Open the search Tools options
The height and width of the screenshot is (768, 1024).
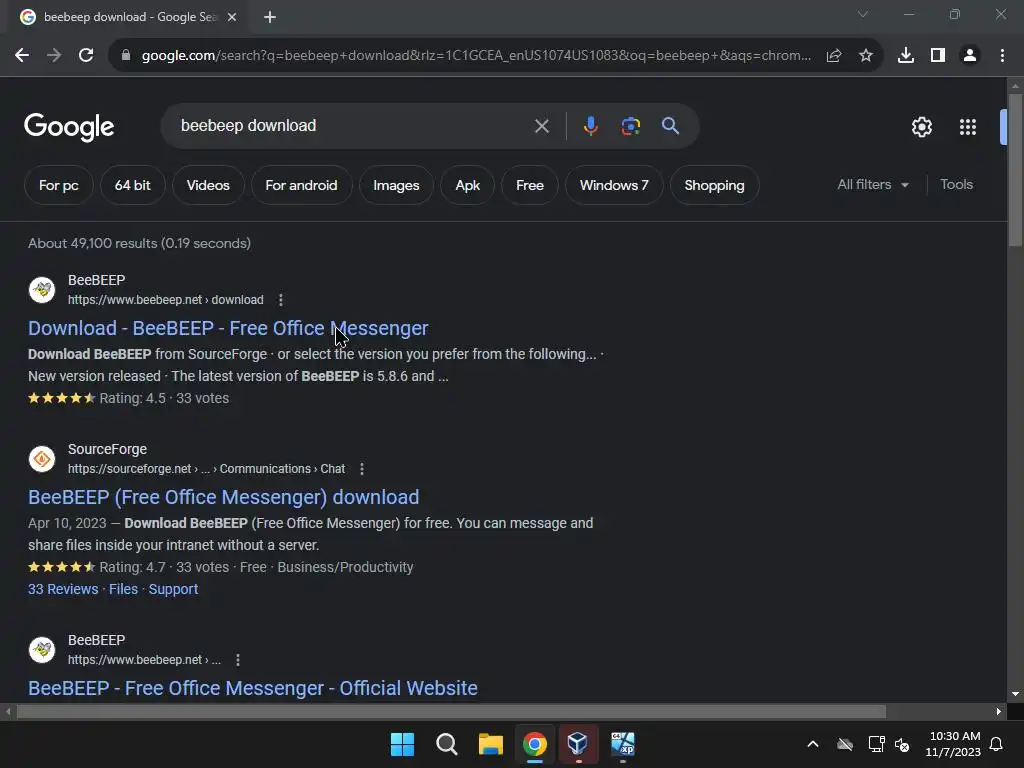[956, 185]
